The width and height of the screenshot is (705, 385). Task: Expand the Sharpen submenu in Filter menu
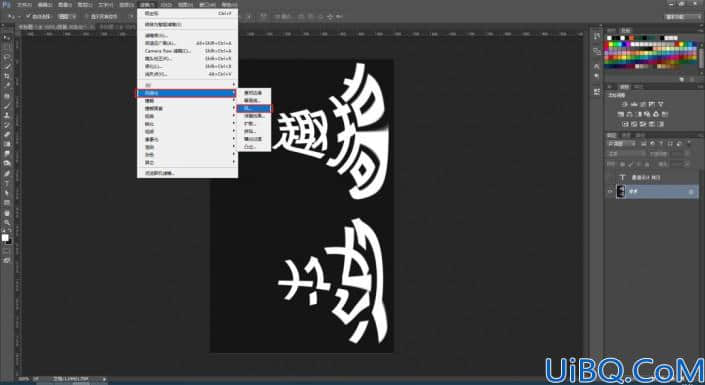pyautogui.click(x=187, y=124)
